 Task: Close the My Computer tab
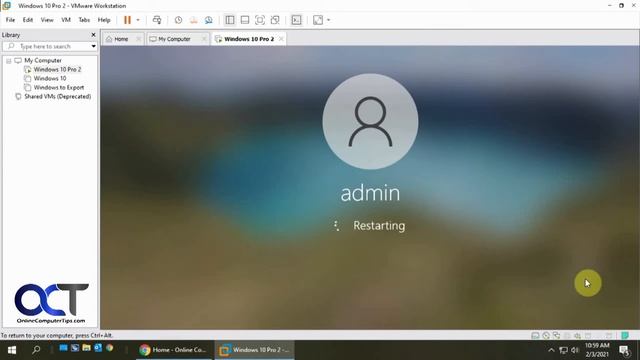(204, 39)
